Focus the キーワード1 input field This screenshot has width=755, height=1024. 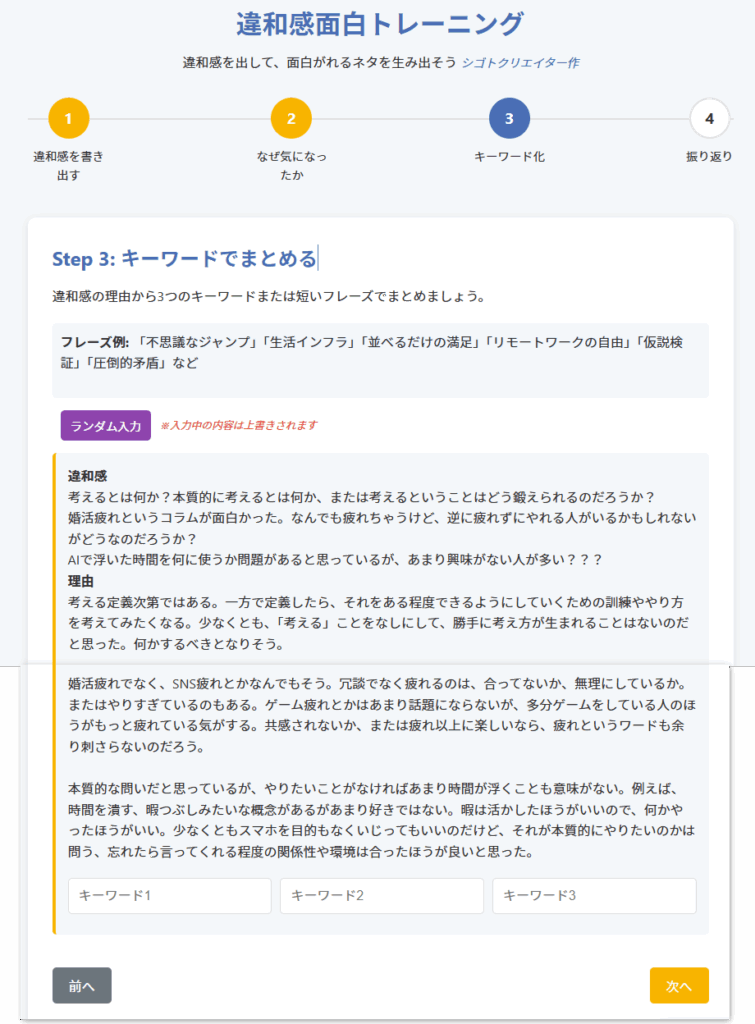tap(170, 896)
